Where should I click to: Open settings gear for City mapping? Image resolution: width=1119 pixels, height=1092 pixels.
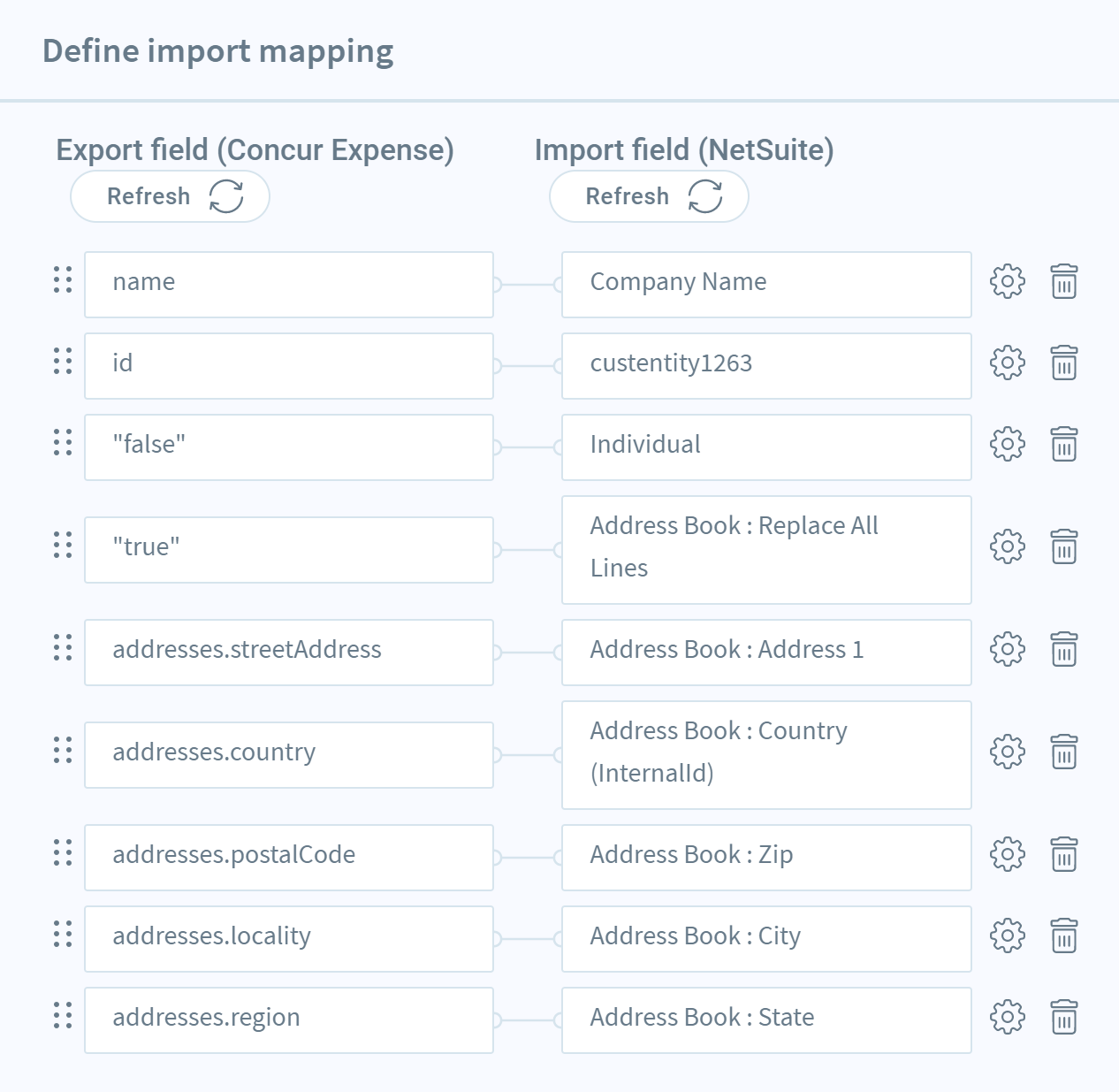[x=1008, y=936]
